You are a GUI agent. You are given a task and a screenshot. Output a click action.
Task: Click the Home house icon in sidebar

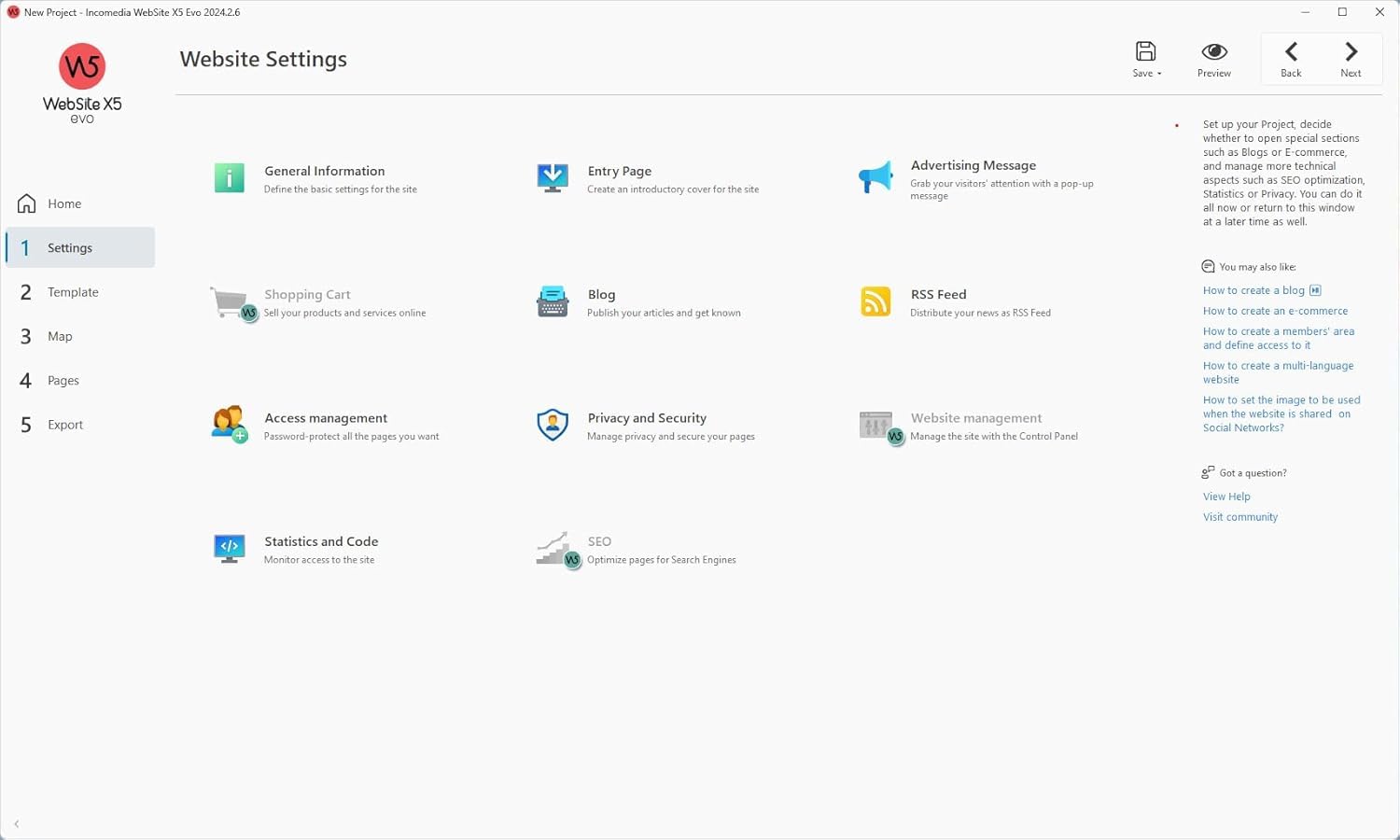[x=26, y=203]
